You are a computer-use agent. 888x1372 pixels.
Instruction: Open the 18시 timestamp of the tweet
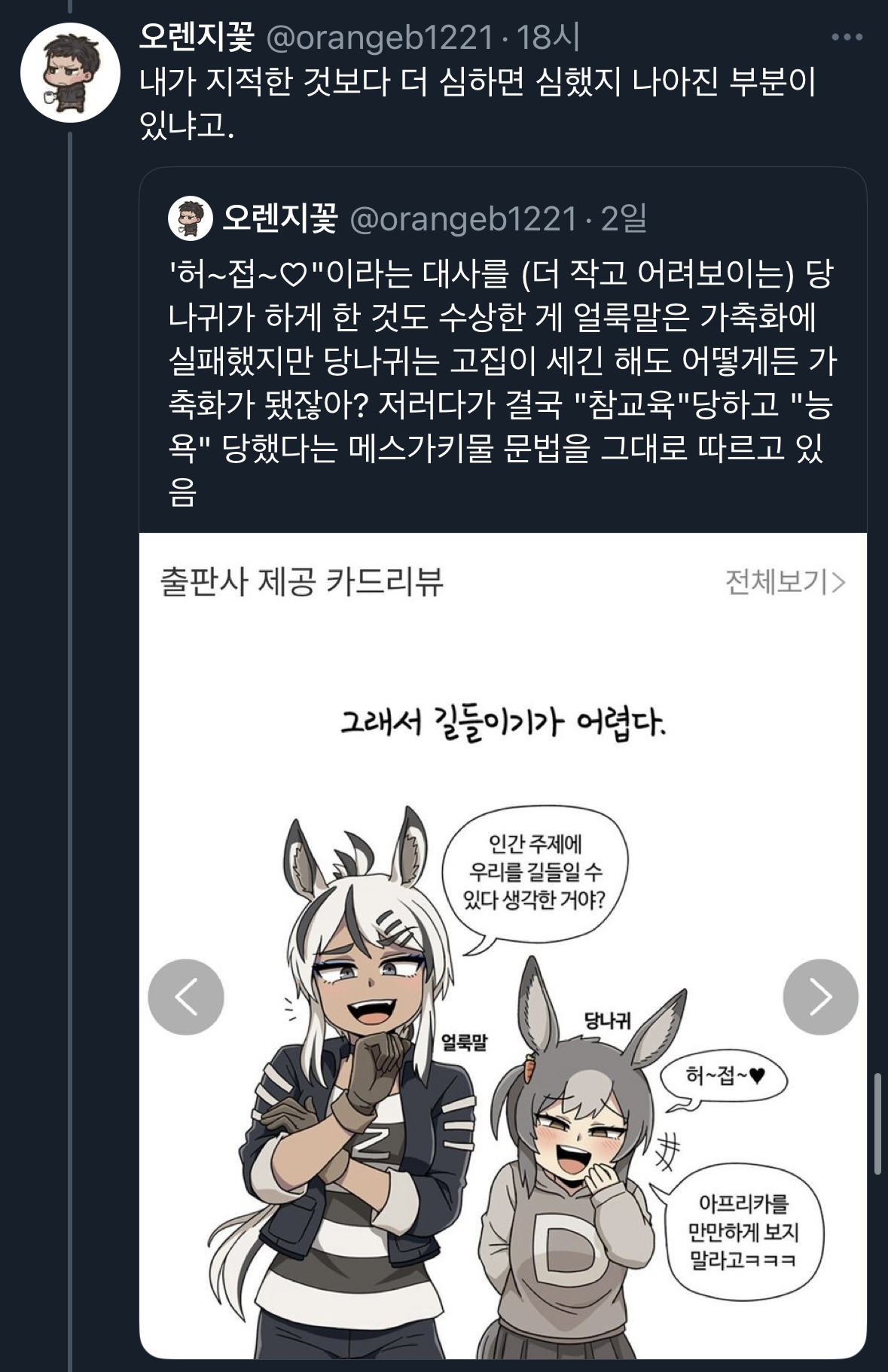548,37
